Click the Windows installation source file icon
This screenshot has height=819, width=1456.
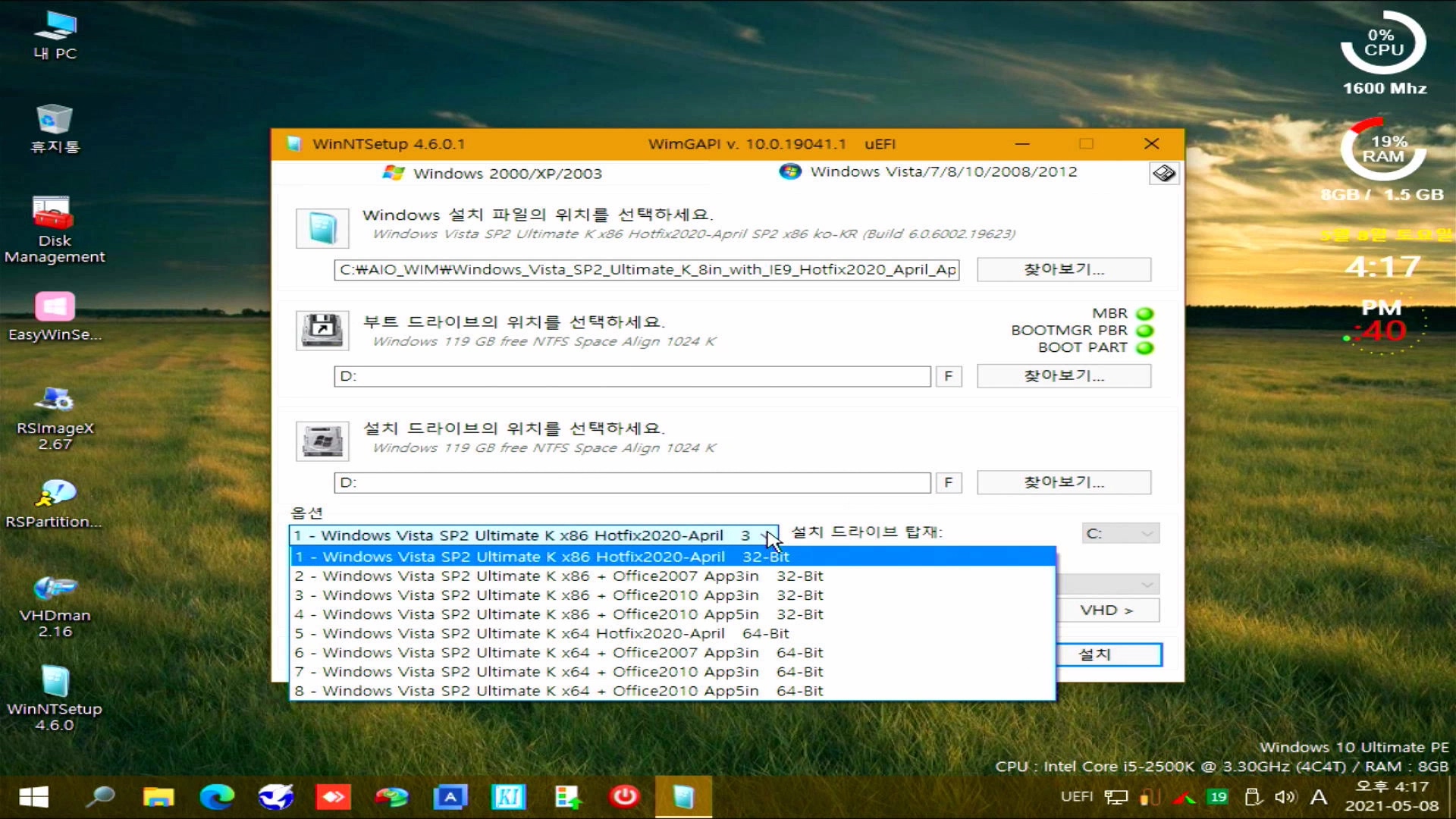[x=322, y=228]
